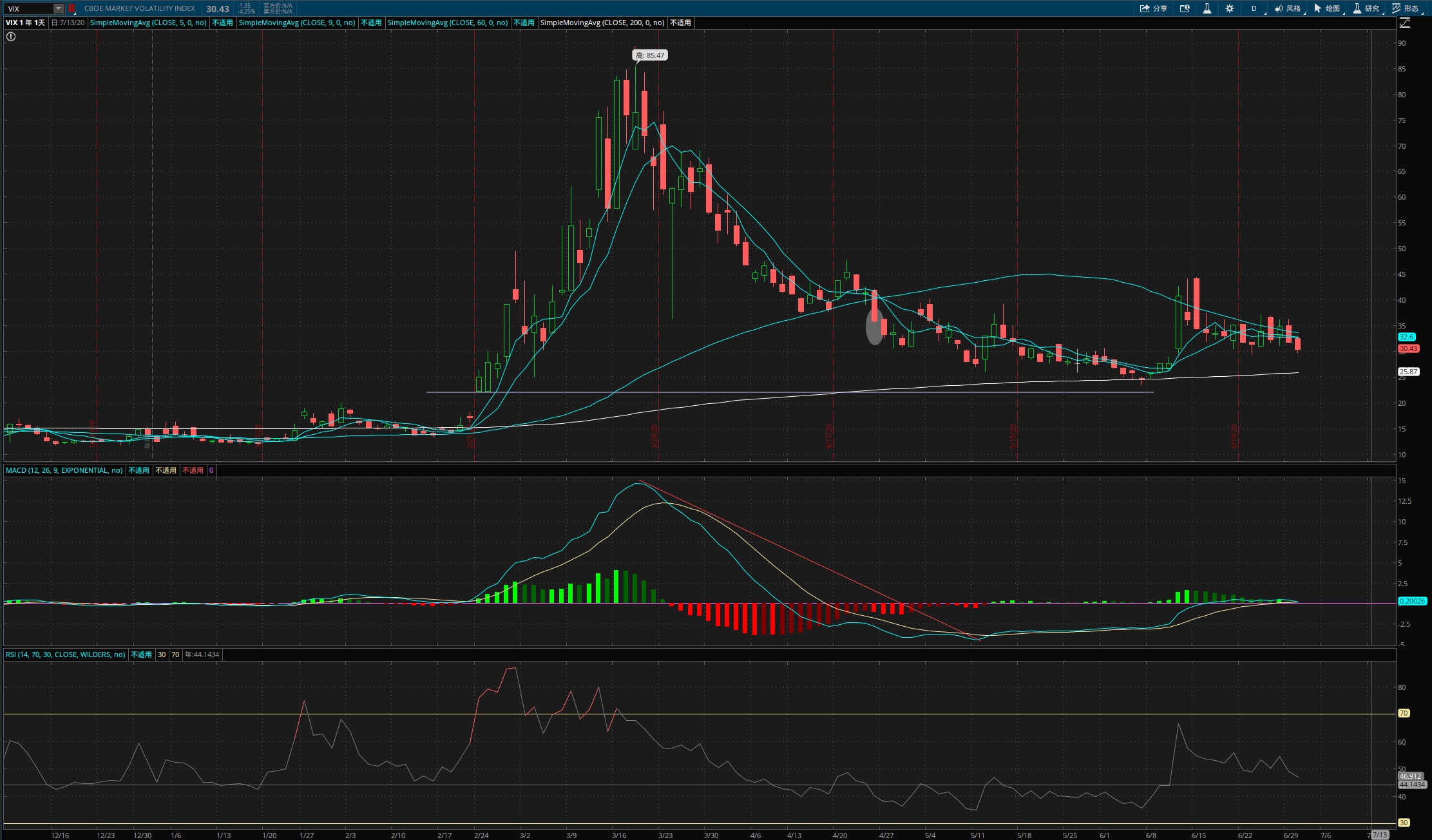The height and width of the screenshot is (840, 1432).
Task: Click the MACD (12, 26, 9, EXPONENTIAL, no) label
Action: tap(64, 470)
